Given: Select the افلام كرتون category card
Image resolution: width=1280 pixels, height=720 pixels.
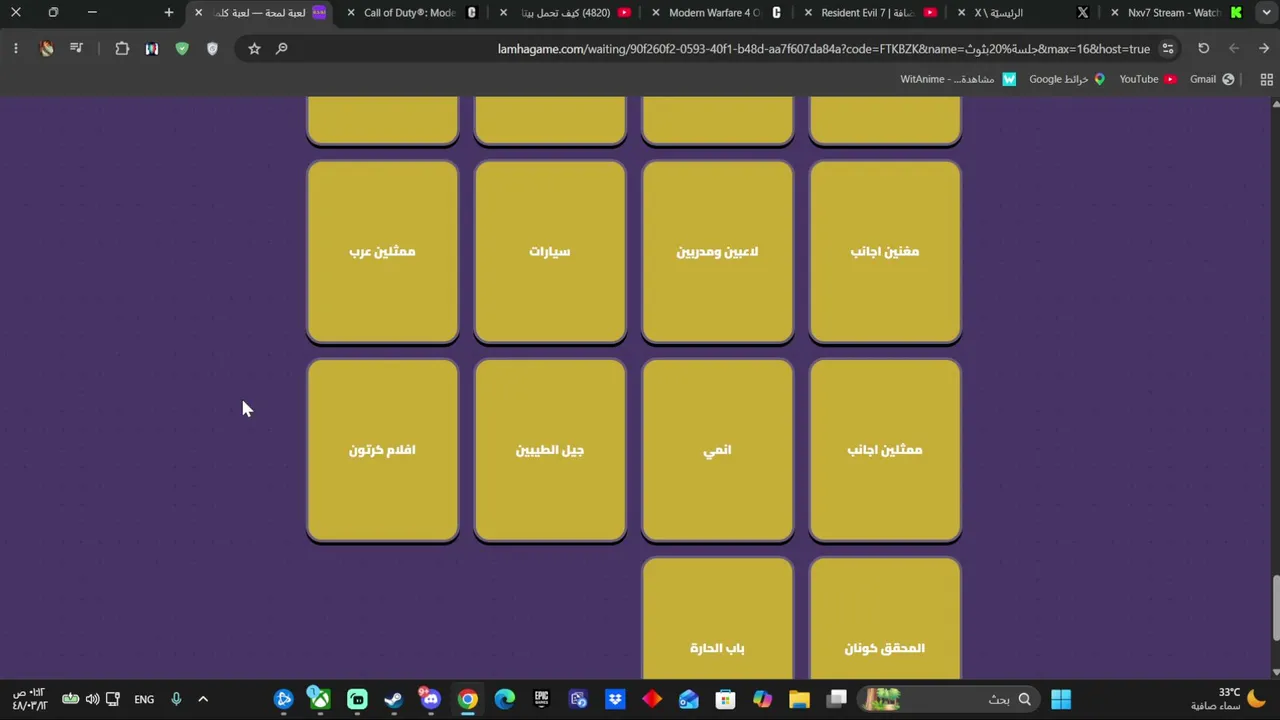Looking at the screenshot, I should pos(383,450).
